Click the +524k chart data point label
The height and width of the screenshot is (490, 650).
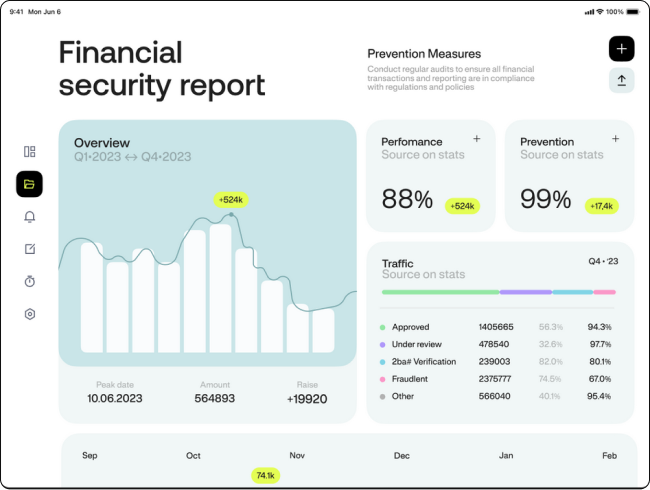point(230,199)
